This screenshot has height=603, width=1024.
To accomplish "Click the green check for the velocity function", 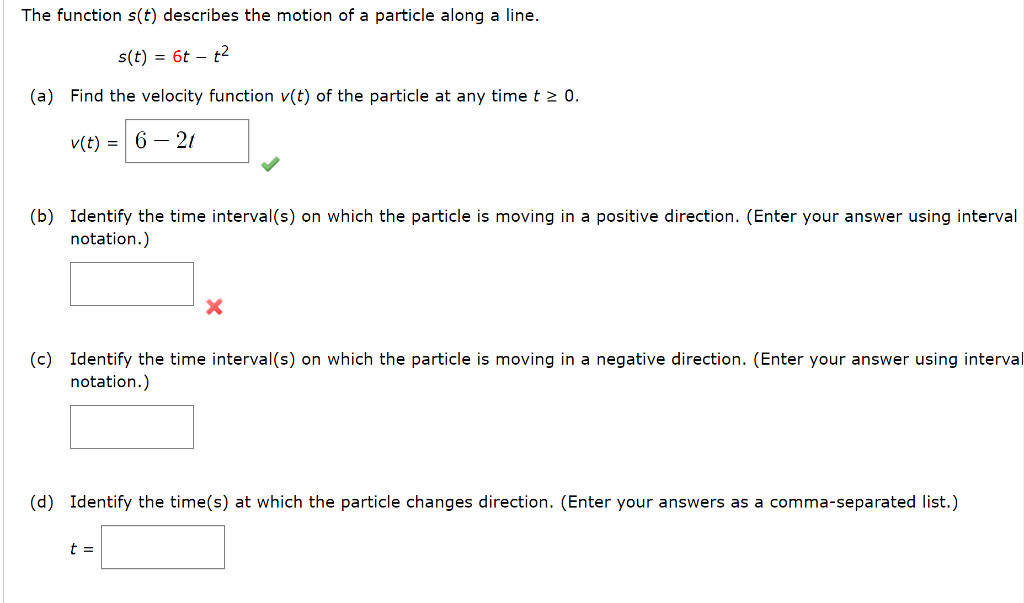I will tap(268, 162).
